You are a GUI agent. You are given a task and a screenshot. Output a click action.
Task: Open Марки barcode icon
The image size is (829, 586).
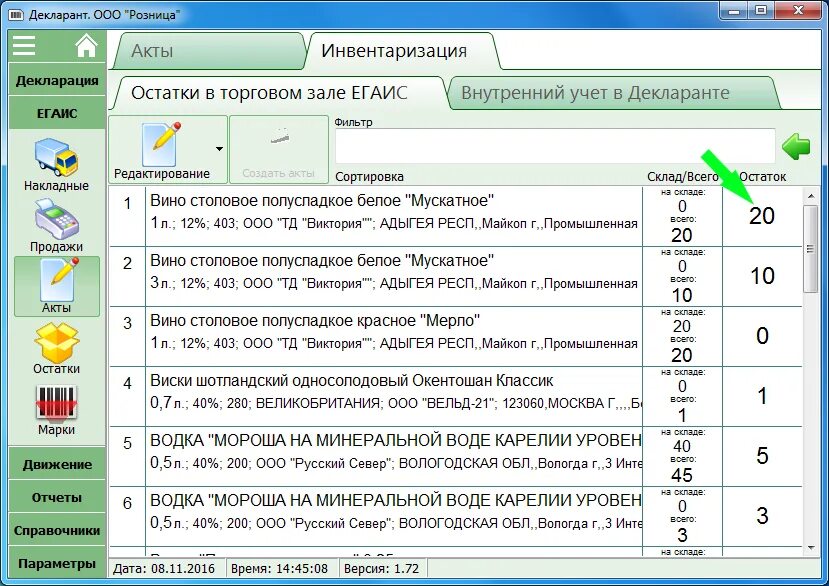tap(57, 404)
